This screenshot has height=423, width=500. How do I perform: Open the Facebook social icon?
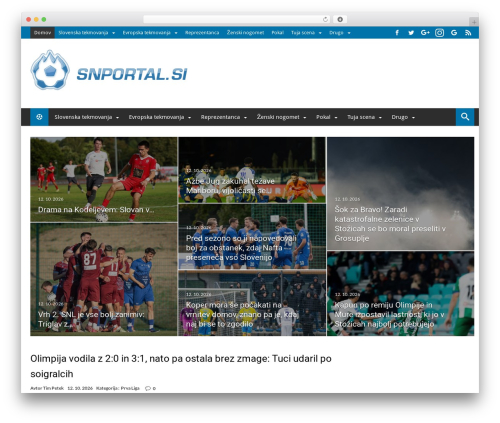pyautogui.click(x=397, y=33)
